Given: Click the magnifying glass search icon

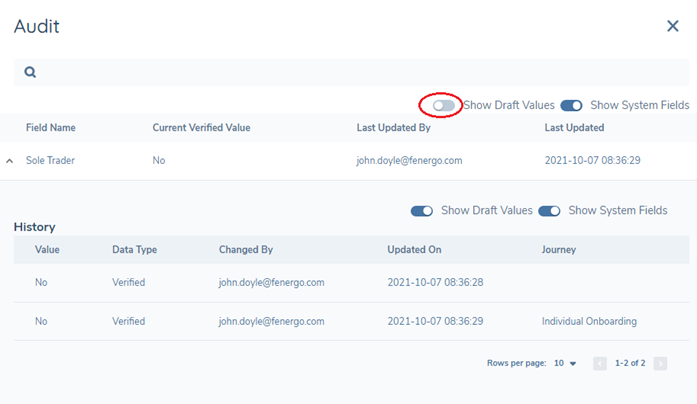Looking at the screenshot, I should [30, 72].
